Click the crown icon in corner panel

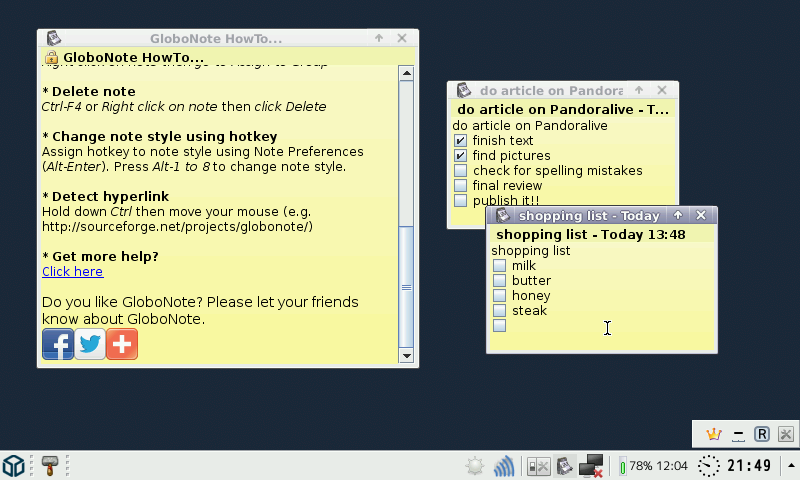pyautogui.click(x=713, y=435)
